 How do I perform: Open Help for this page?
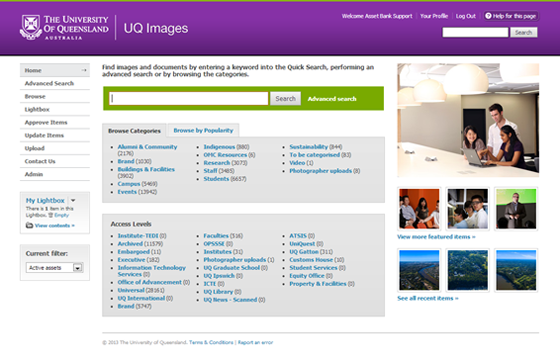[x=511, y=16]
